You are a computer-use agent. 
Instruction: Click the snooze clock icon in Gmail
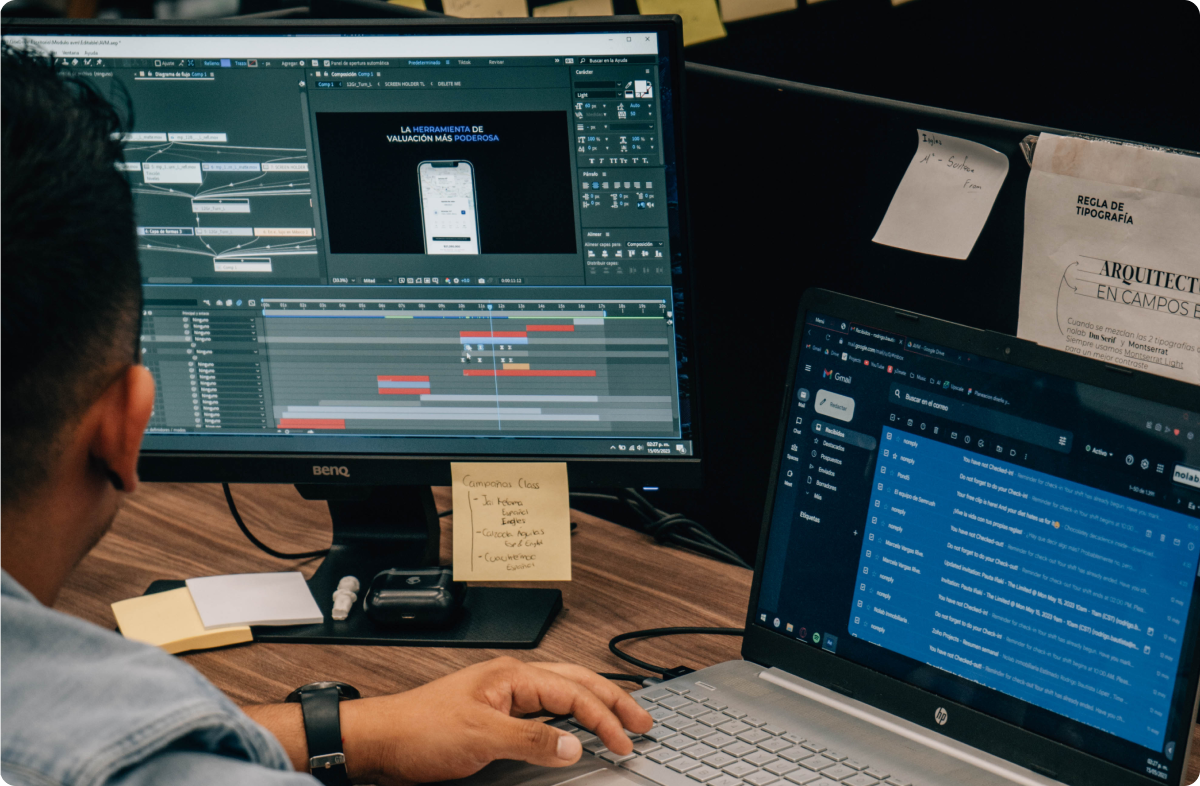pos(967,440)
